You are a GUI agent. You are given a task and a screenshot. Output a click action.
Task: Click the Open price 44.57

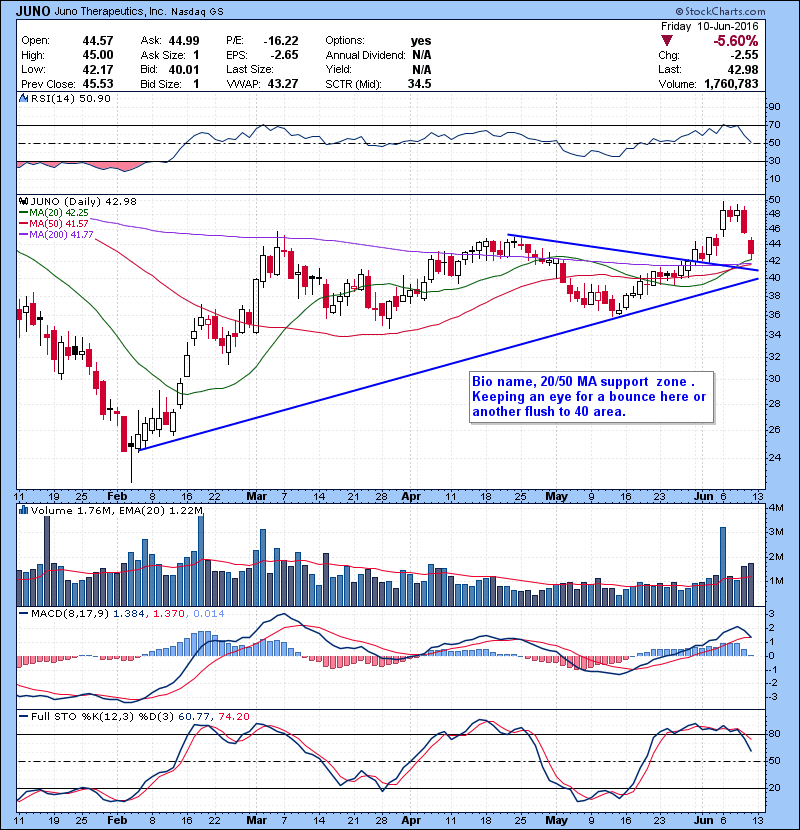98,41
